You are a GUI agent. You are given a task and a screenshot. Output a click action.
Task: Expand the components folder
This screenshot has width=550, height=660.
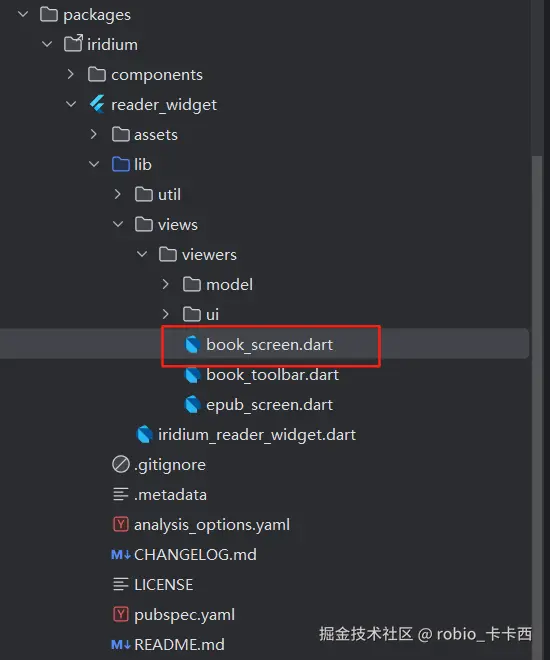pyautogui.click(x=71, y=75)
